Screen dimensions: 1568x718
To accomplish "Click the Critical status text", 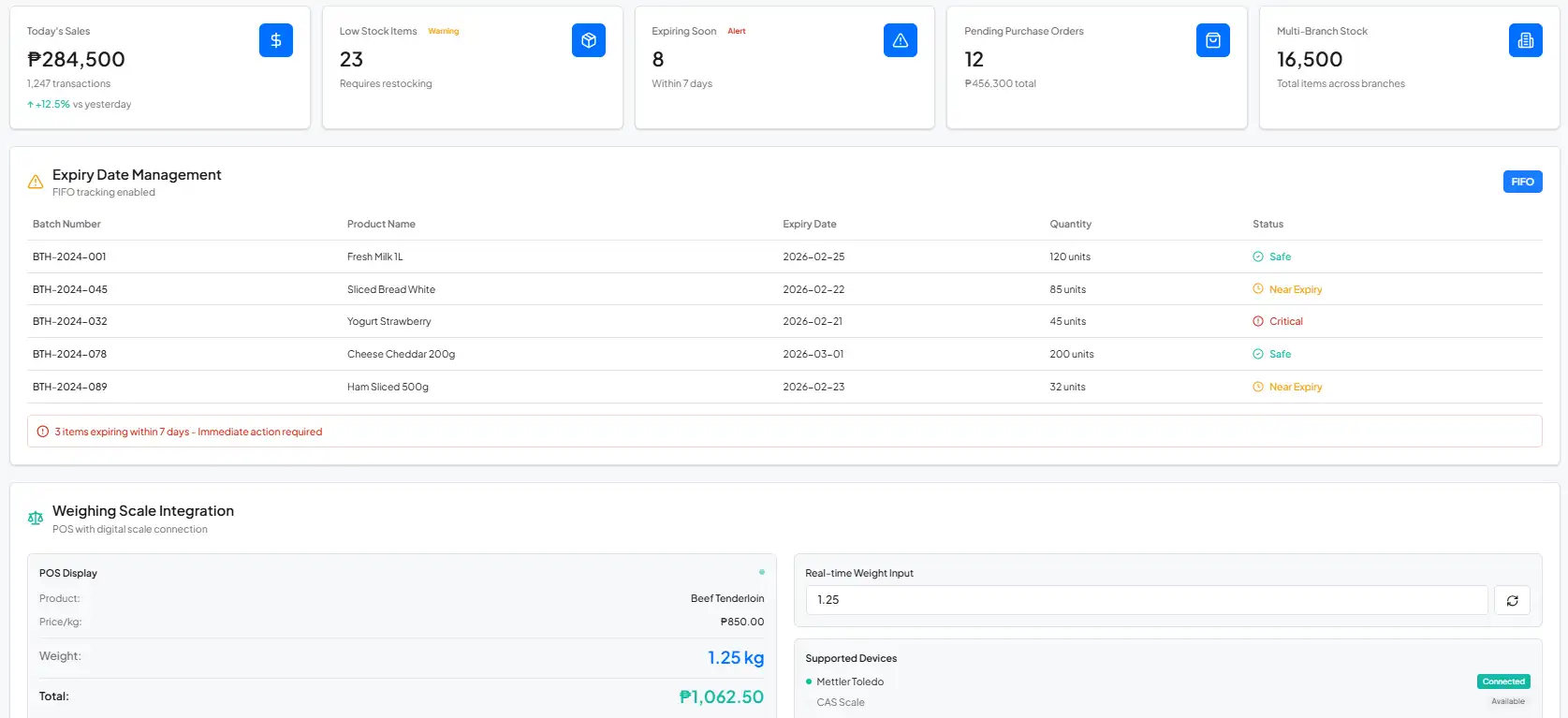I will click(x=1286, y=321).
